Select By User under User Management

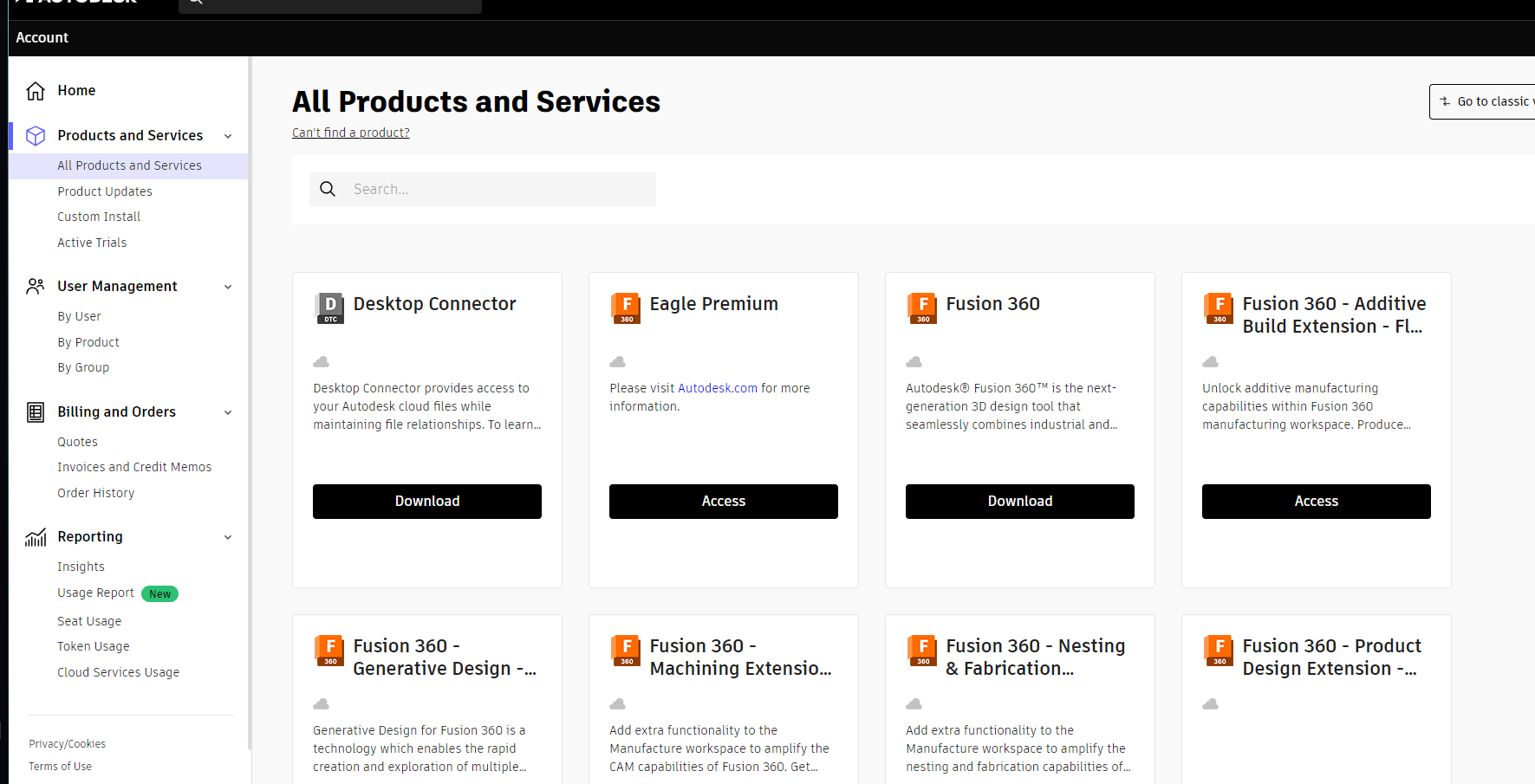[x=79, y=316]
